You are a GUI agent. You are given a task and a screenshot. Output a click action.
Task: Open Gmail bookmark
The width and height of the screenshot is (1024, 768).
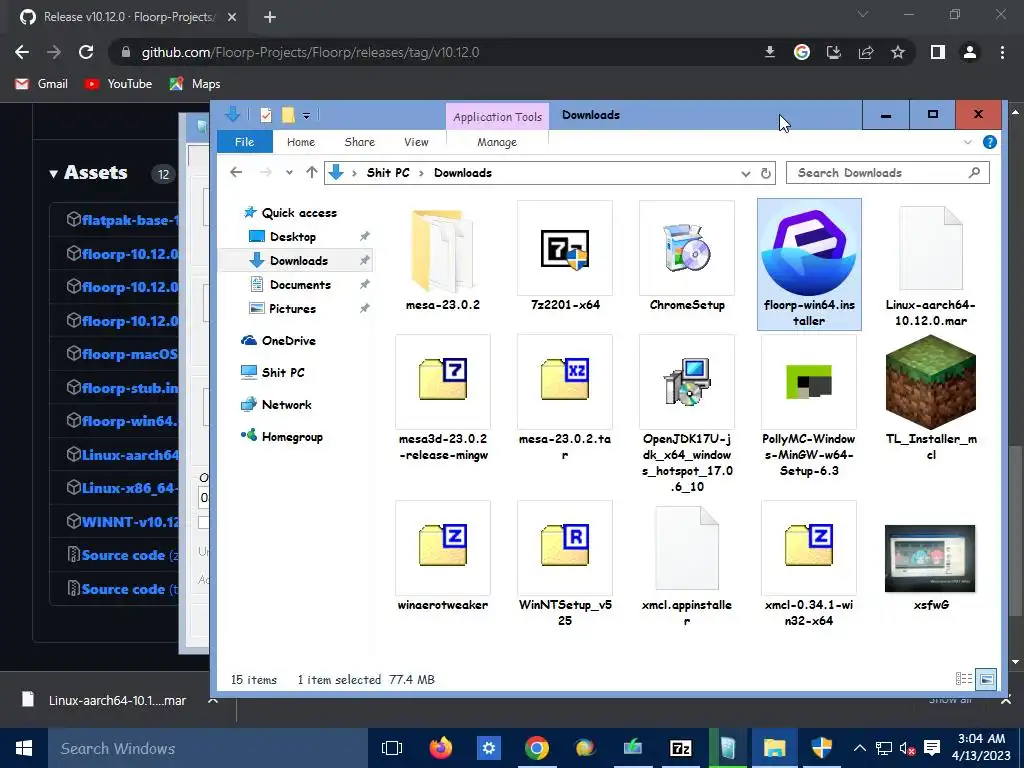point(42,84)
